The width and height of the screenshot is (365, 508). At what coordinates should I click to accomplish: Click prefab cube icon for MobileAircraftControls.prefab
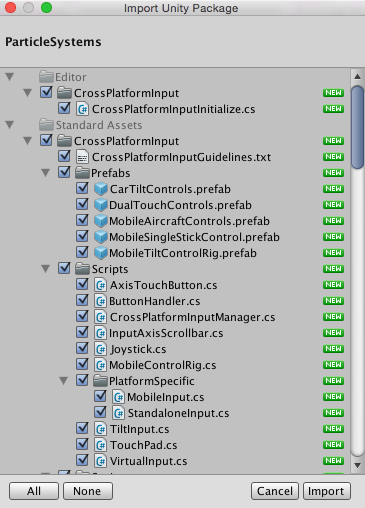(100, 221)
